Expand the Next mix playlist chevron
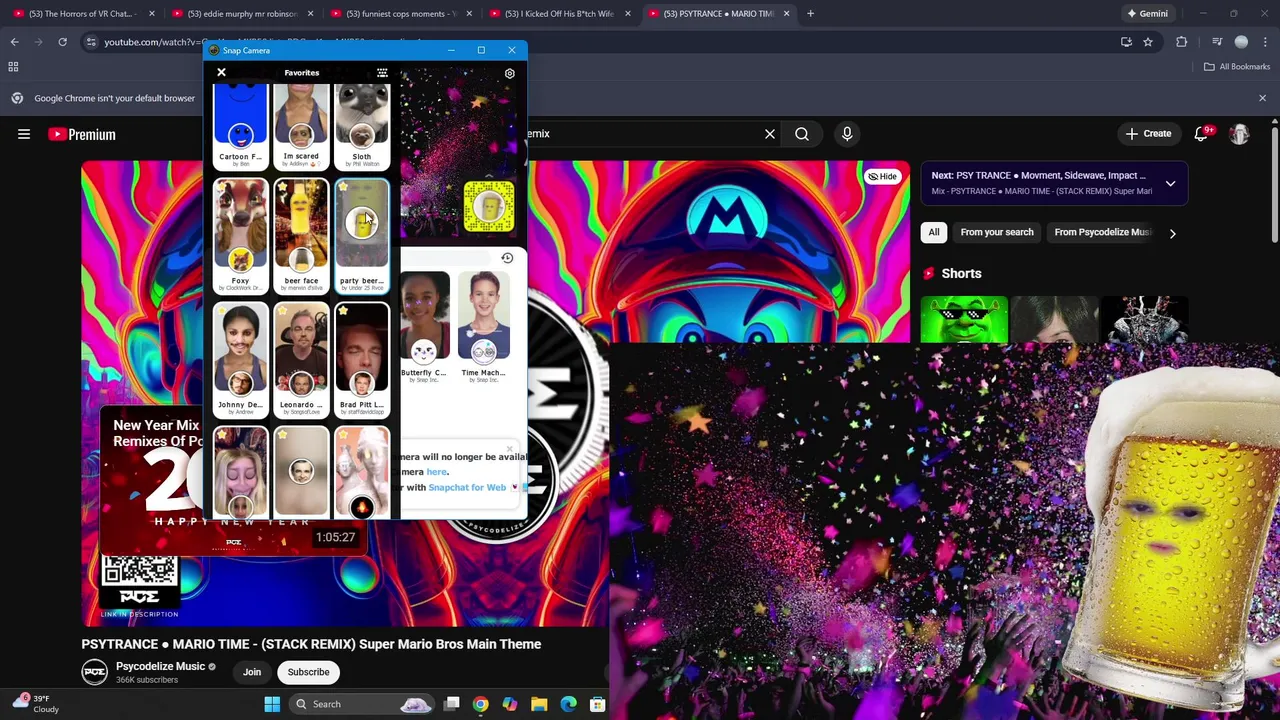Screen dimensions: 1280x720 [x=1170, y=183]
